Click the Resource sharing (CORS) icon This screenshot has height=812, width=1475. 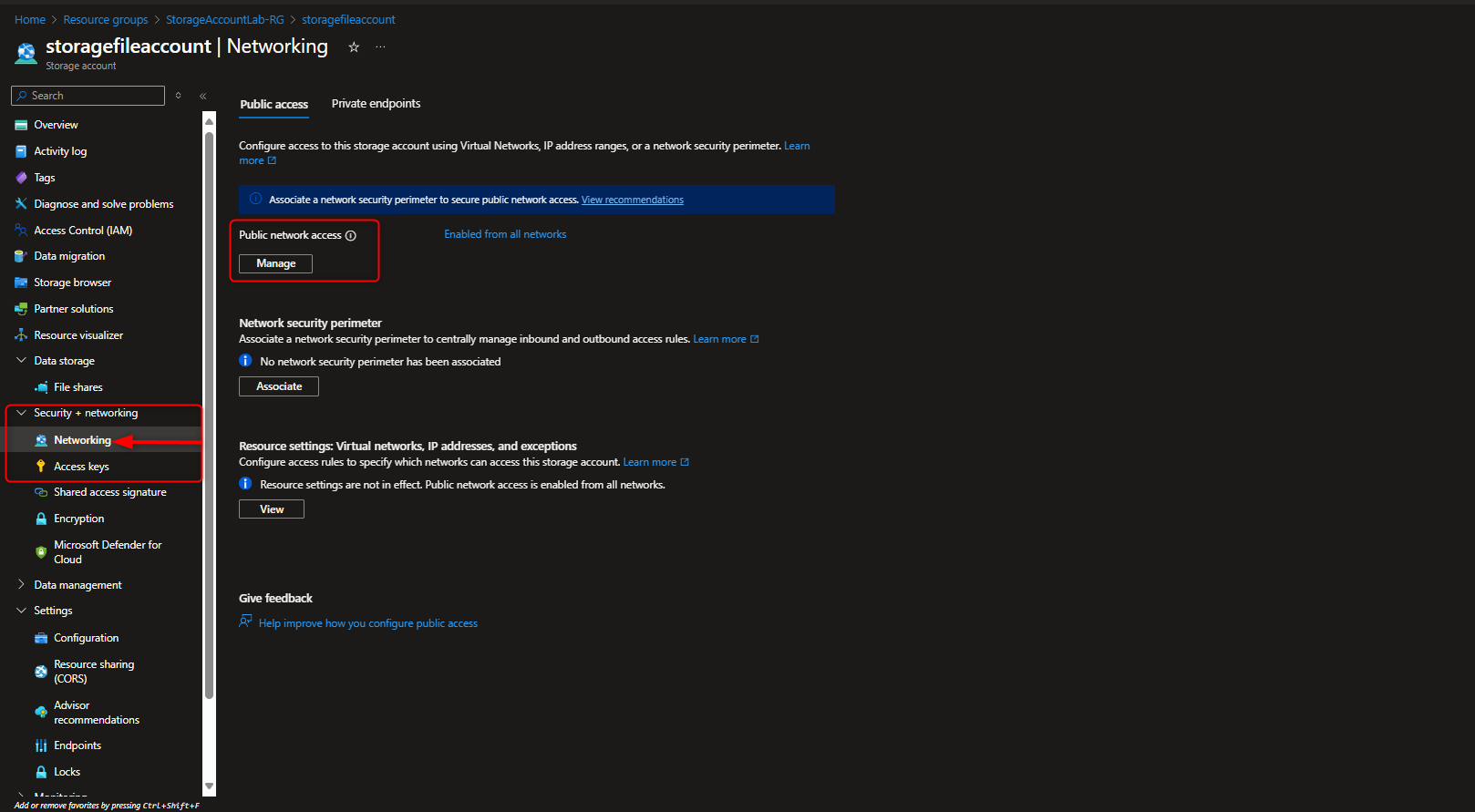pos(41,672)
